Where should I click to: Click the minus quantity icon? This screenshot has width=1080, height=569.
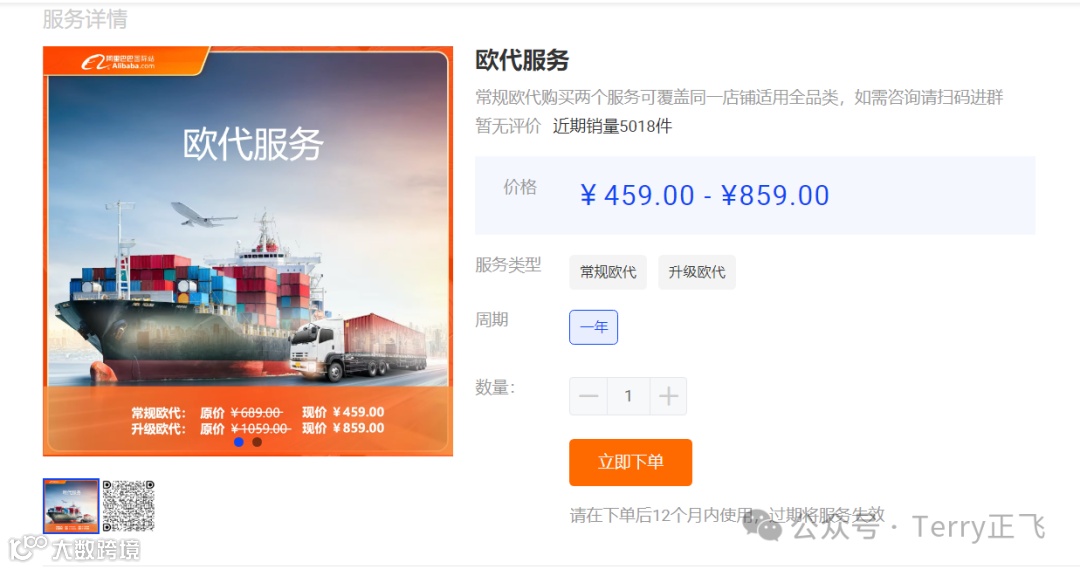(588, 396)
